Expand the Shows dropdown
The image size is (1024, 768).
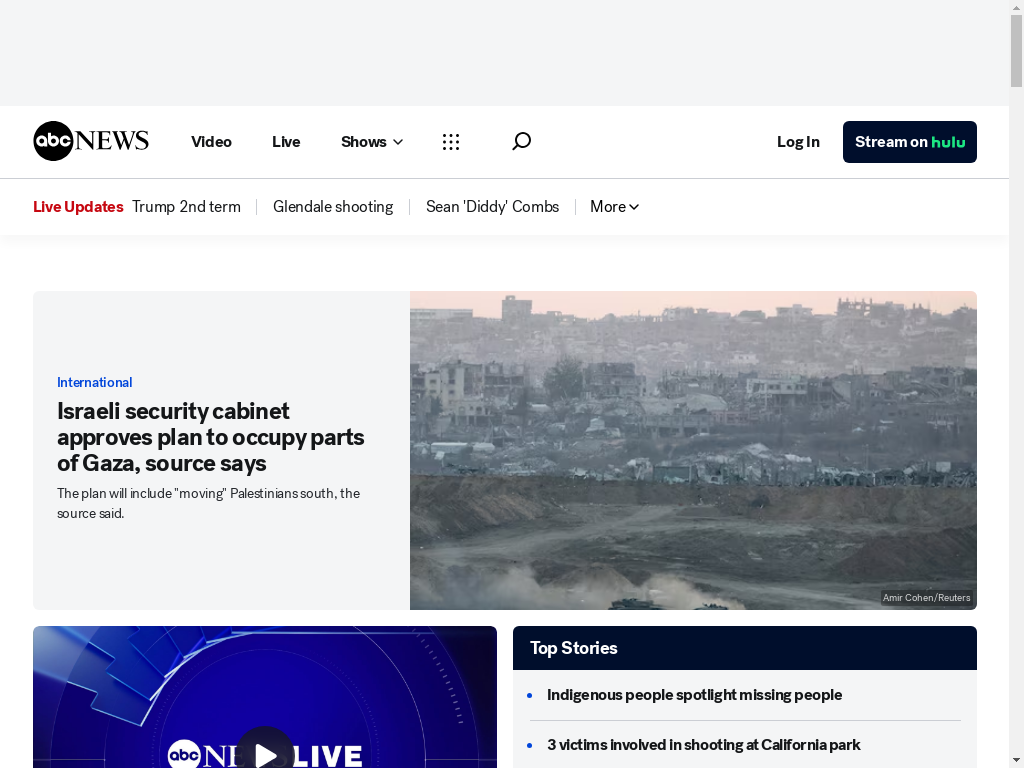point(372,142)
